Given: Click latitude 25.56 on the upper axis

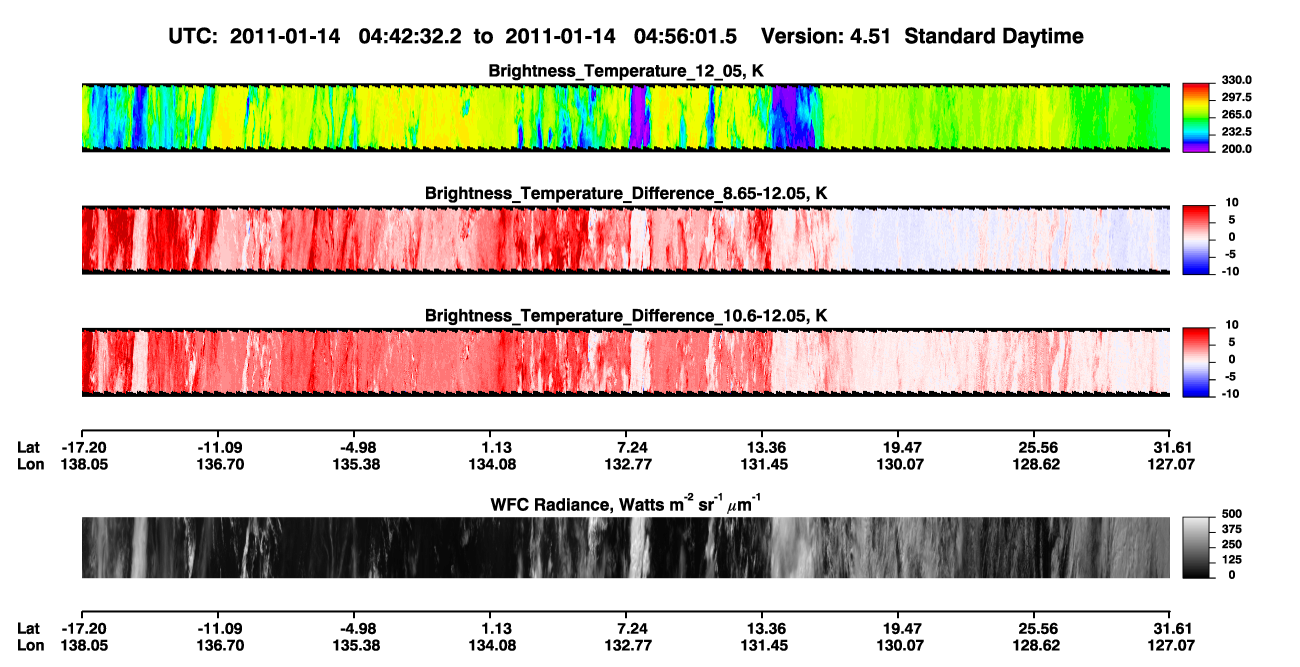Looking at the screenshot, I should [1035, 447].
